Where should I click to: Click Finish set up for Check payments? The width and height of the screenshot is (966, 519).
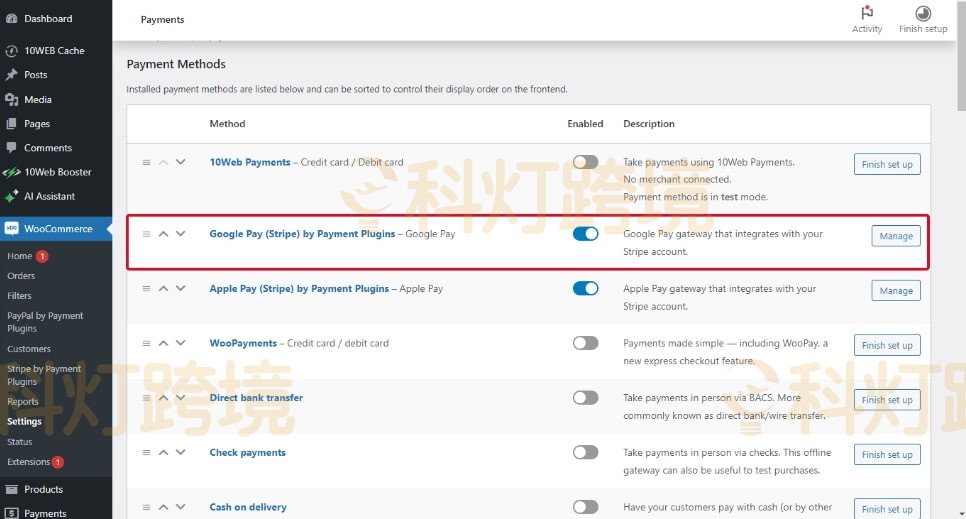pos(887,454)
